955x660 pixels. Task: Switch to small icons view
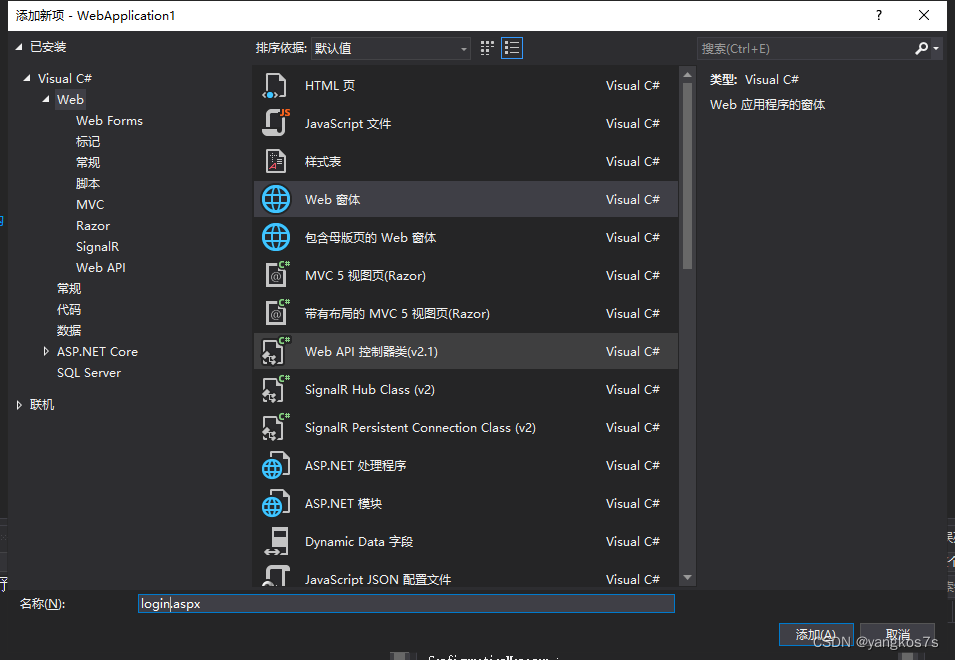487,47
